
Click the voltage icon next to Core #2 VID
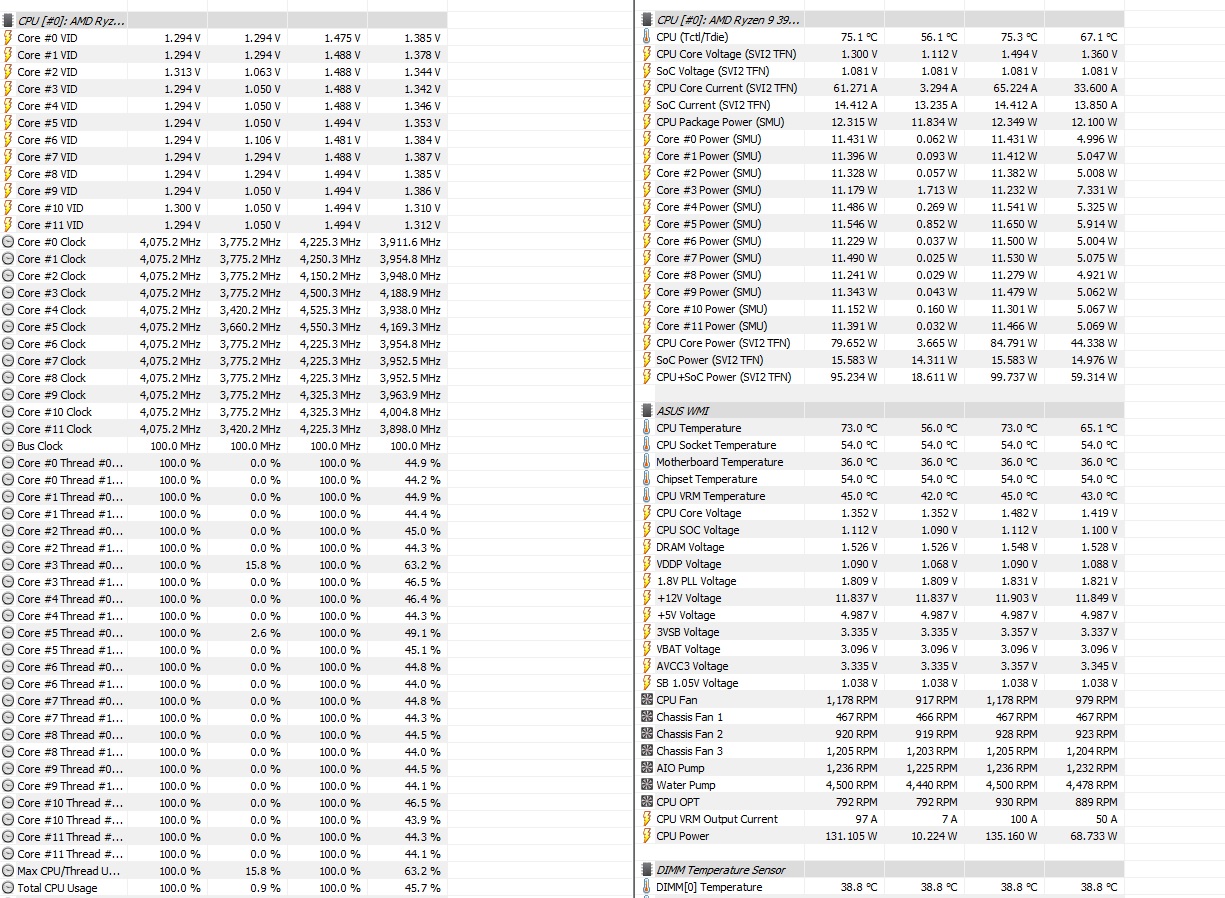9,71
